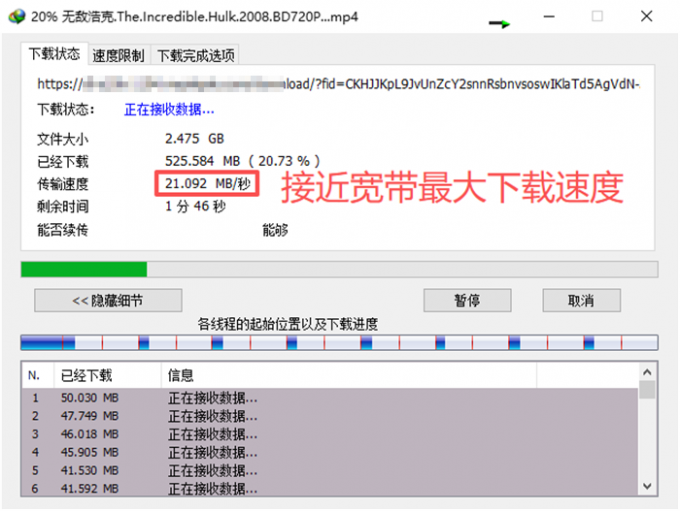
Task: Switch to the 速度限制 tab
Action: point(118,56)
